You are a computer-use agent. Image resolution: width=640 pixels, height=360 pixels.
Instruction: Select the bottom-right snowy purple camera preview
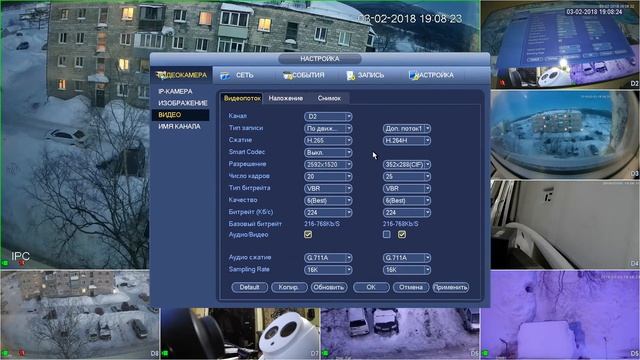[x=560, y=314]
